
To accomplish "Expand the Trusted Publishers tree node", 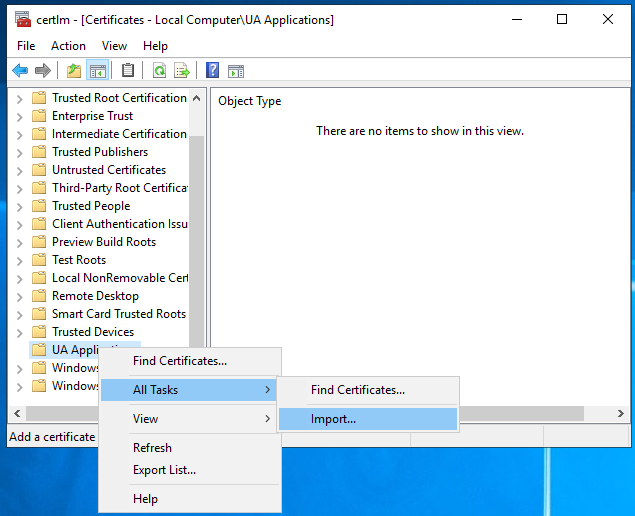I will tap(19, 152).
